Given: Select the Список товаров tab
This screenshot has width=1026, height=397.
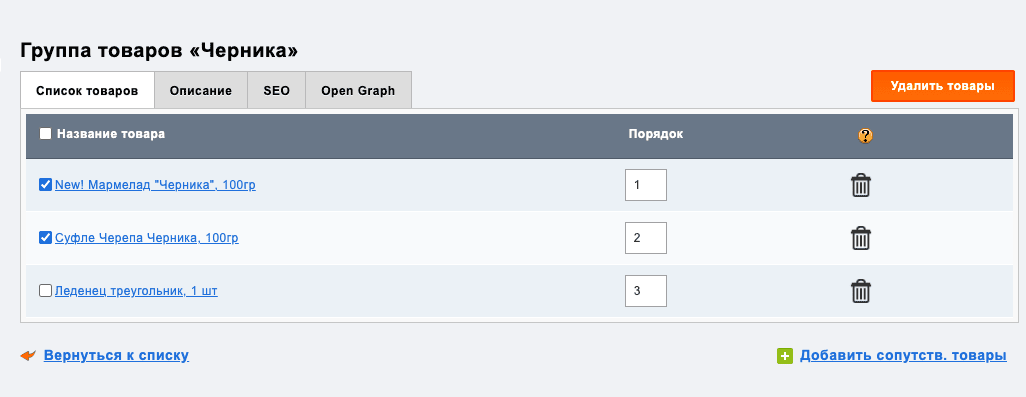Looking at the screenshot, I should point(87,90).
